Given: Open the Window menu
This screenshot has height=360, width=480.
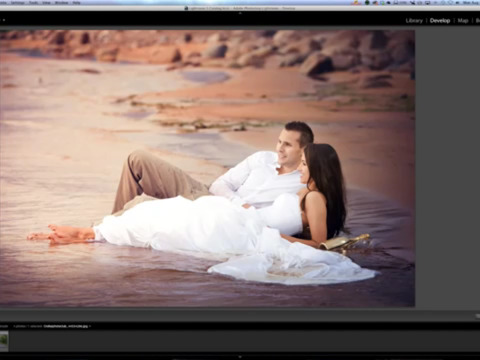Looking at the screenshot, I should (x=61, y=3).
